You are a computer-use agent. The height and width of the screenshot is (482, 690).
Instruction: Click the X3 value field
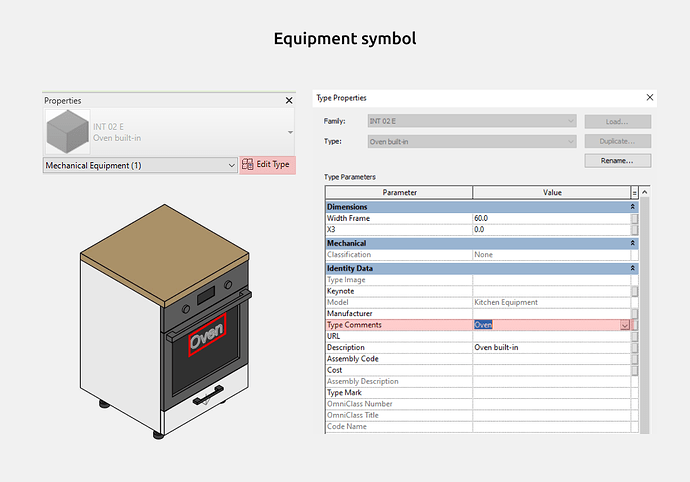[x=550, y=229]
